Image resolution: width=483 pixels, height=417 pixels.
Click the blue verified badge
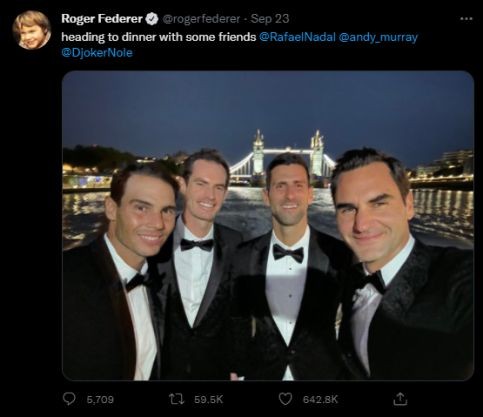pyautogui.click(x=152, y=19)
